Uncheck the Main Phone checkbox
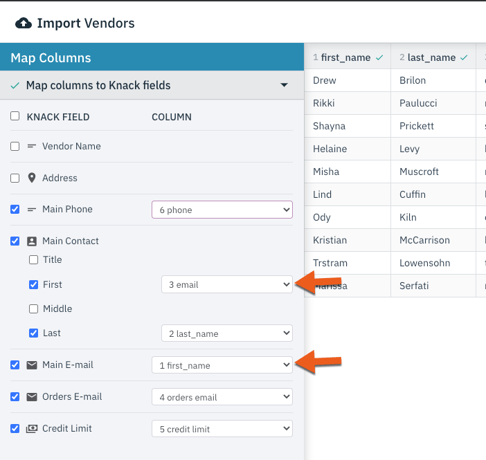The image size is (486, 460). point(15,209)
